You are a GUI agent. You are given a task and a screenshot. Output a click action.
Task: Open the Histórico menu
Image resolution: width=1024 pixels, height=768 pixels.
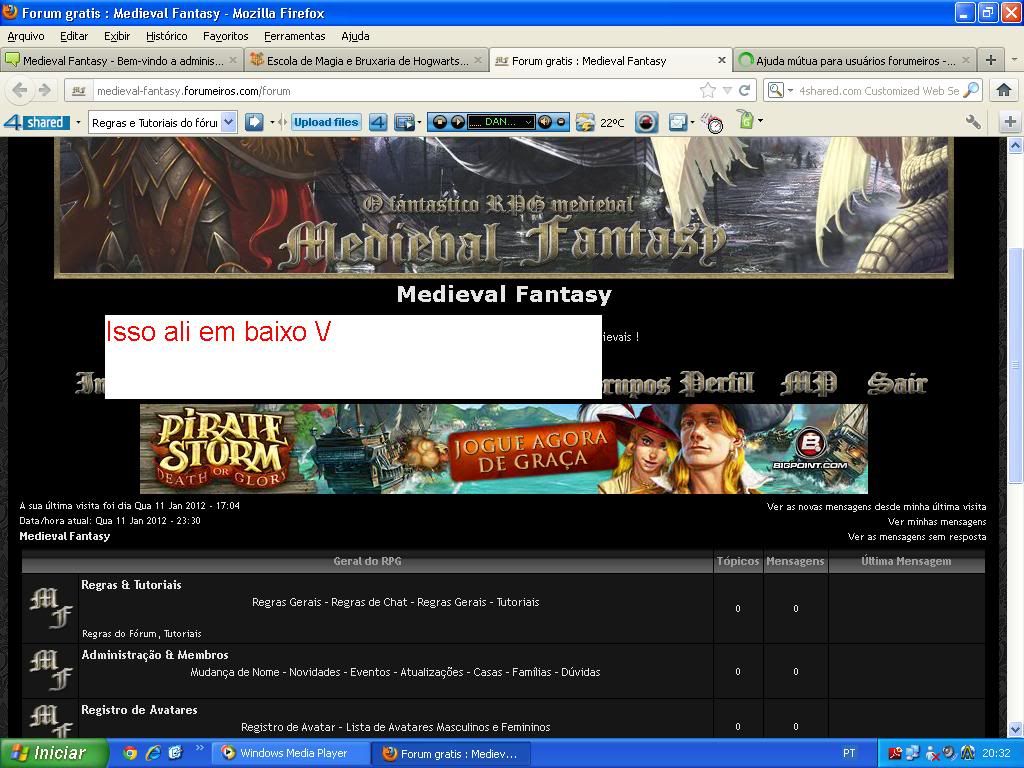click(x=167, y=36)
